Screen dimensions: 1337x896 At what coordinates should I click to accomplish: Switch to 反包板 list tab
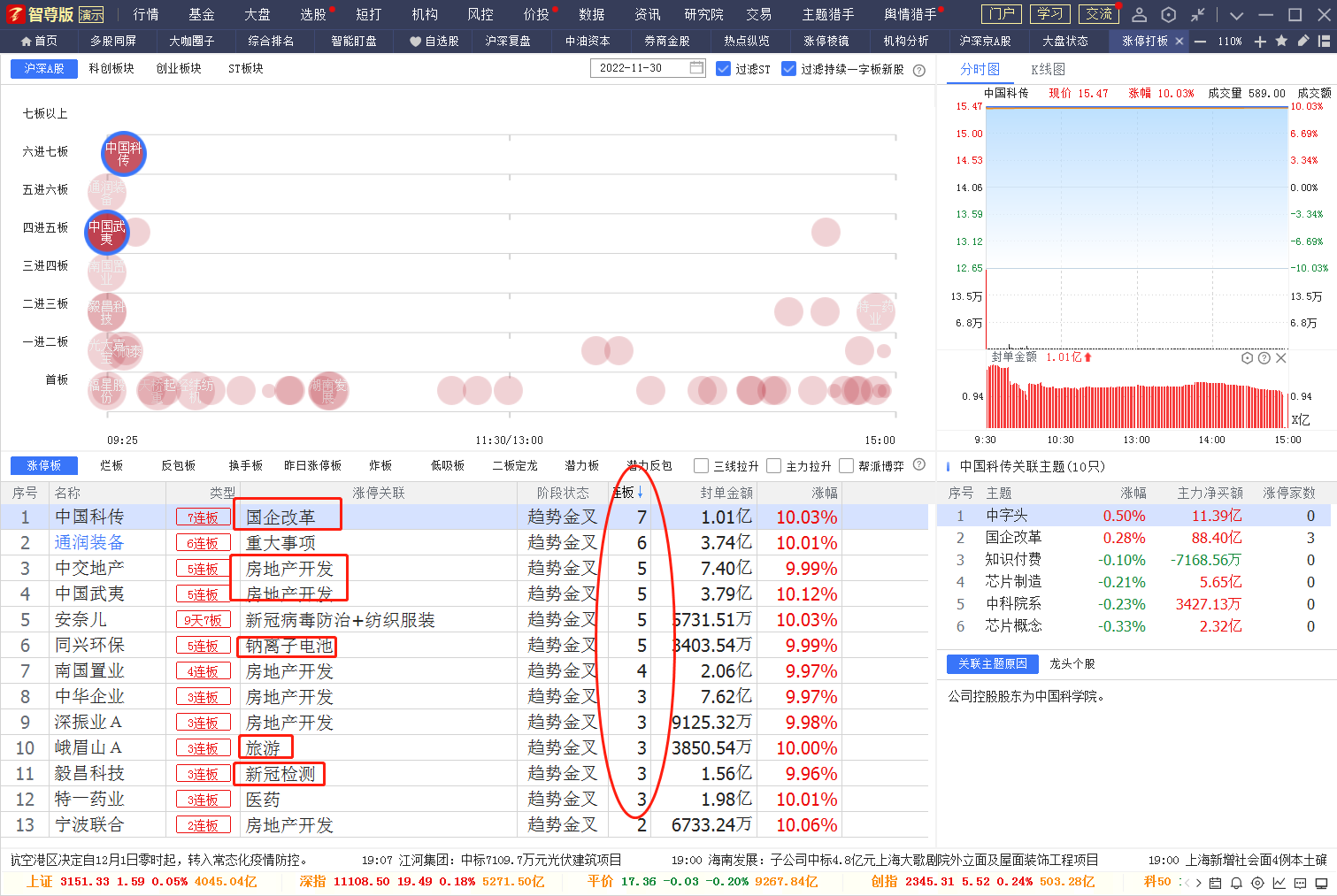[x=178, y=465]
